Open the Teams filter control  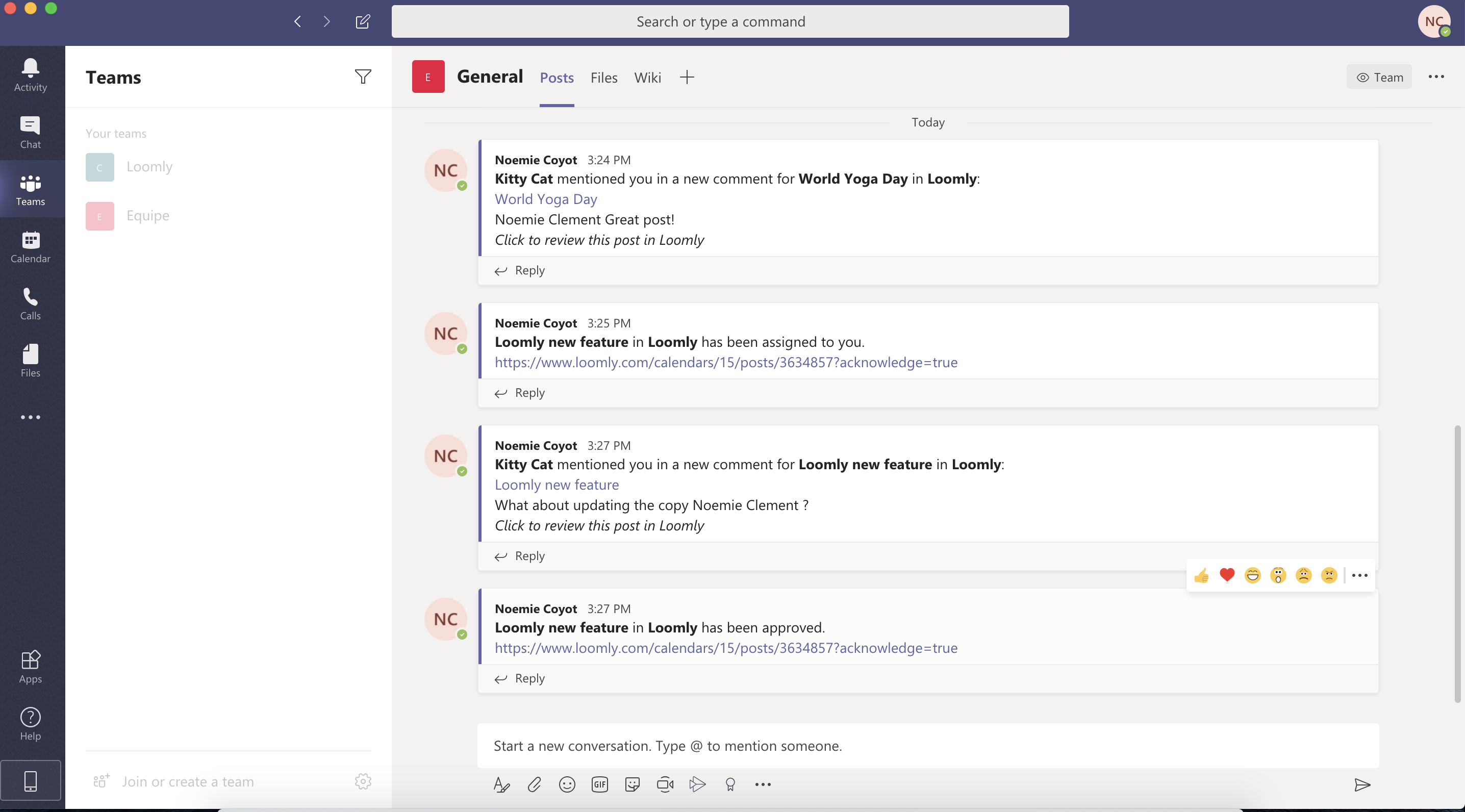(363, 76)
